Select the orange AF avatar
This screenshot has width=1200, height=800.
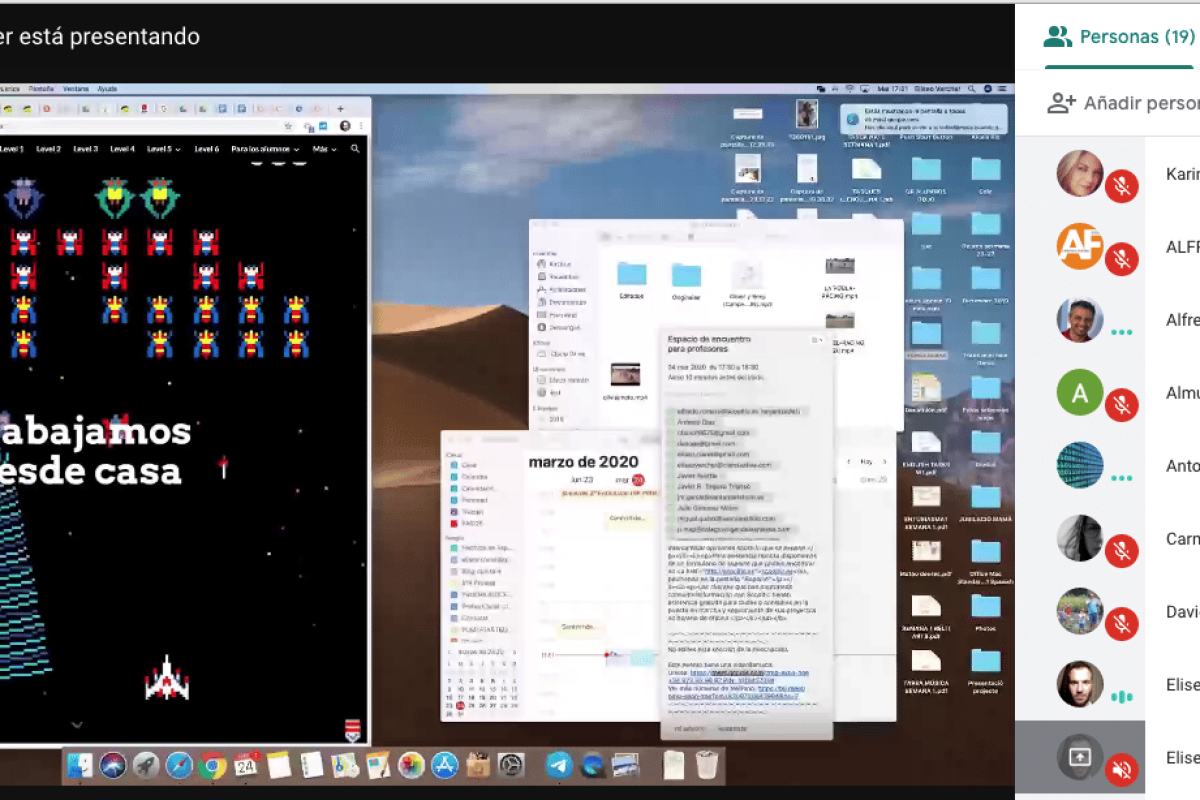1080,247
